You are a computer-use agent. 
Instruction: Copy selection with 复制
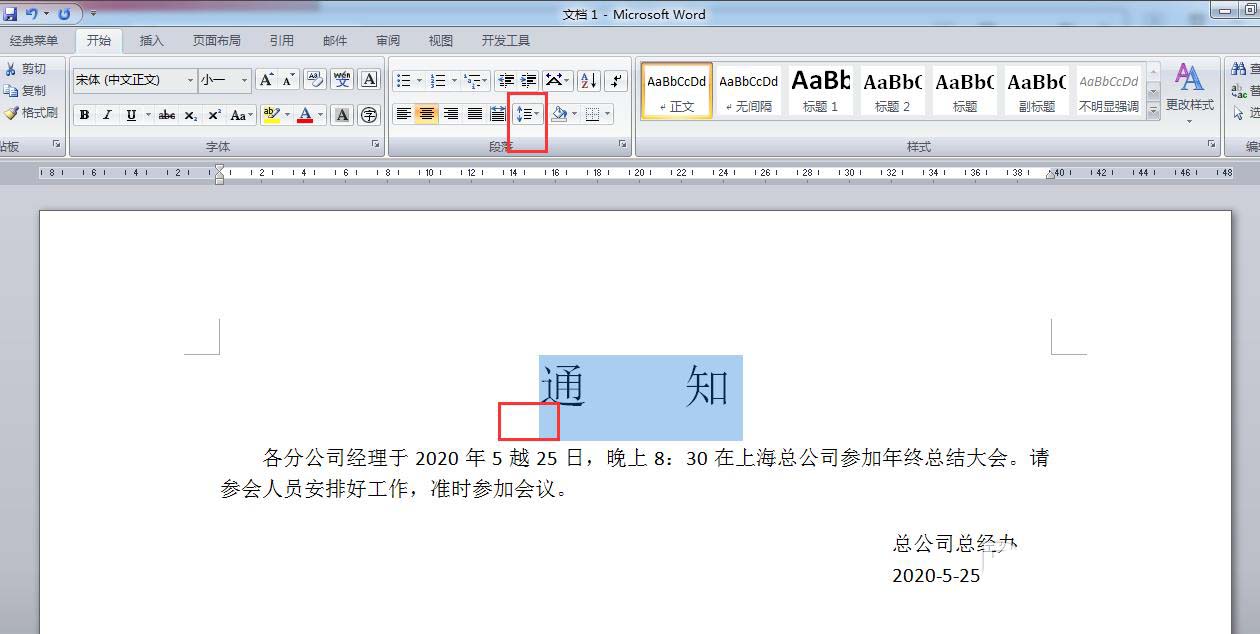(25, 91)
